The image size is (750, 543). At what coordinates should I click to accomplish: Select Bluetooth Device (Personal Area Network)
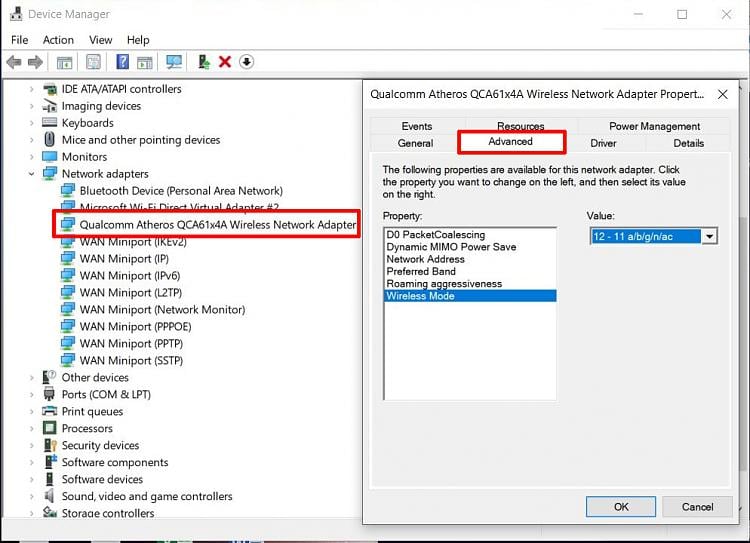[181, 190]
